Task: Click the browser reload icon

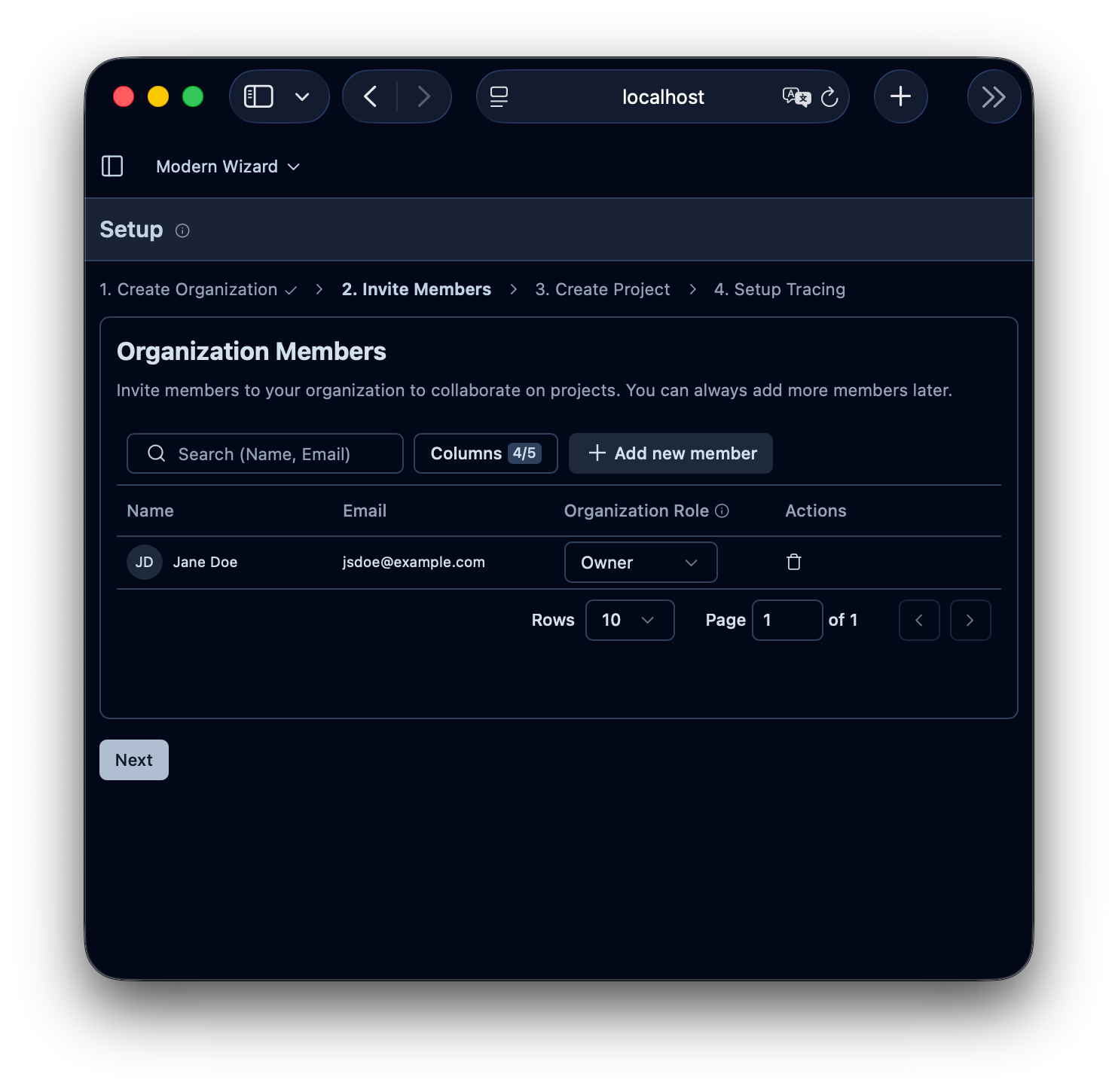Action: 829,97
